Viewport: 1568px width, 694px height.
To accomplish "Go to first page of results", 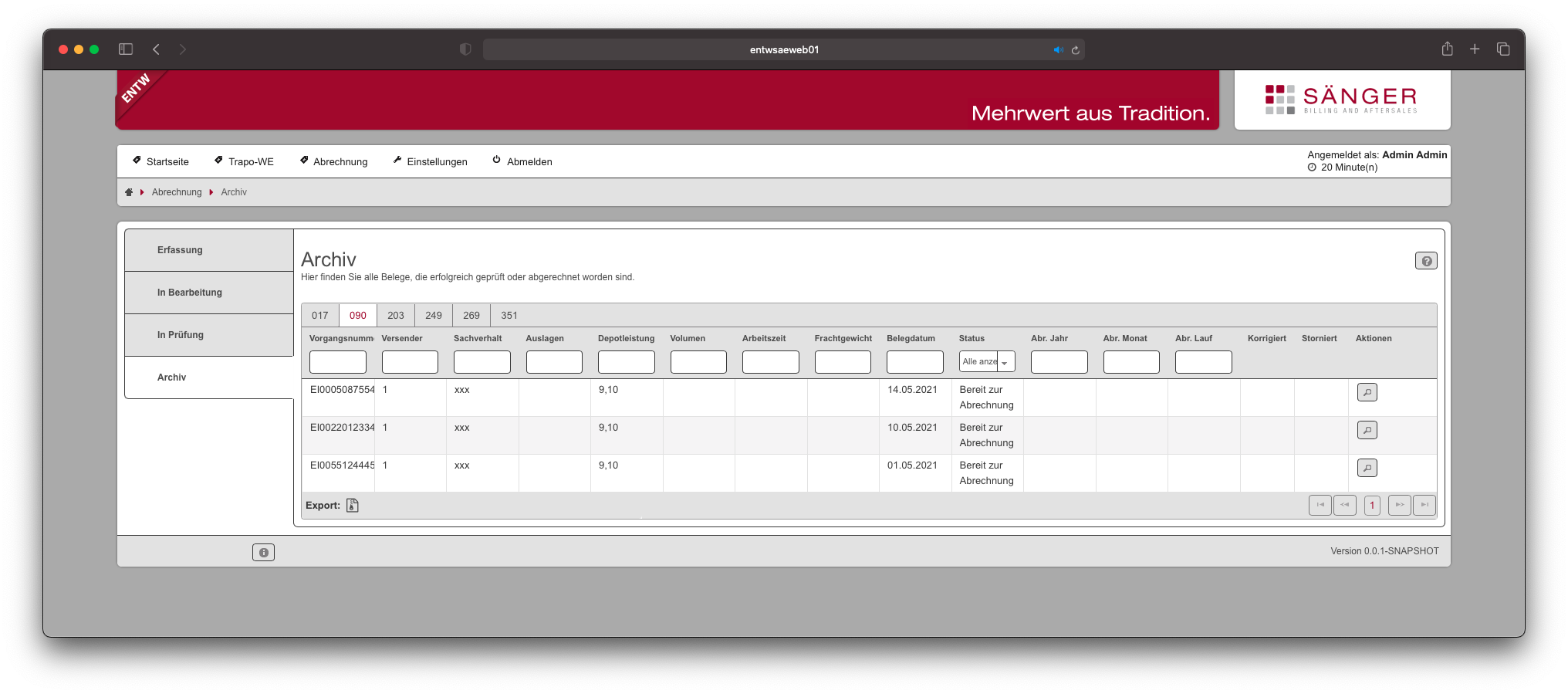I will tap(1320, 505).
